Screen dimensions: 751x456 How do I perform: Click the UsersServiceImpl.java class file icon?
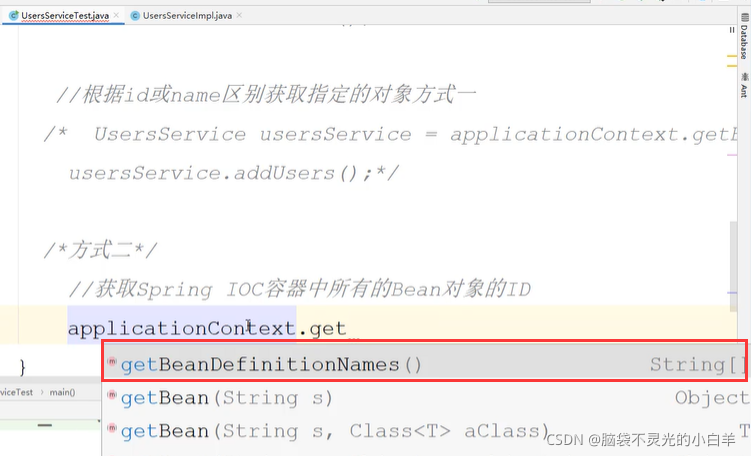click(x=135, y=16)
